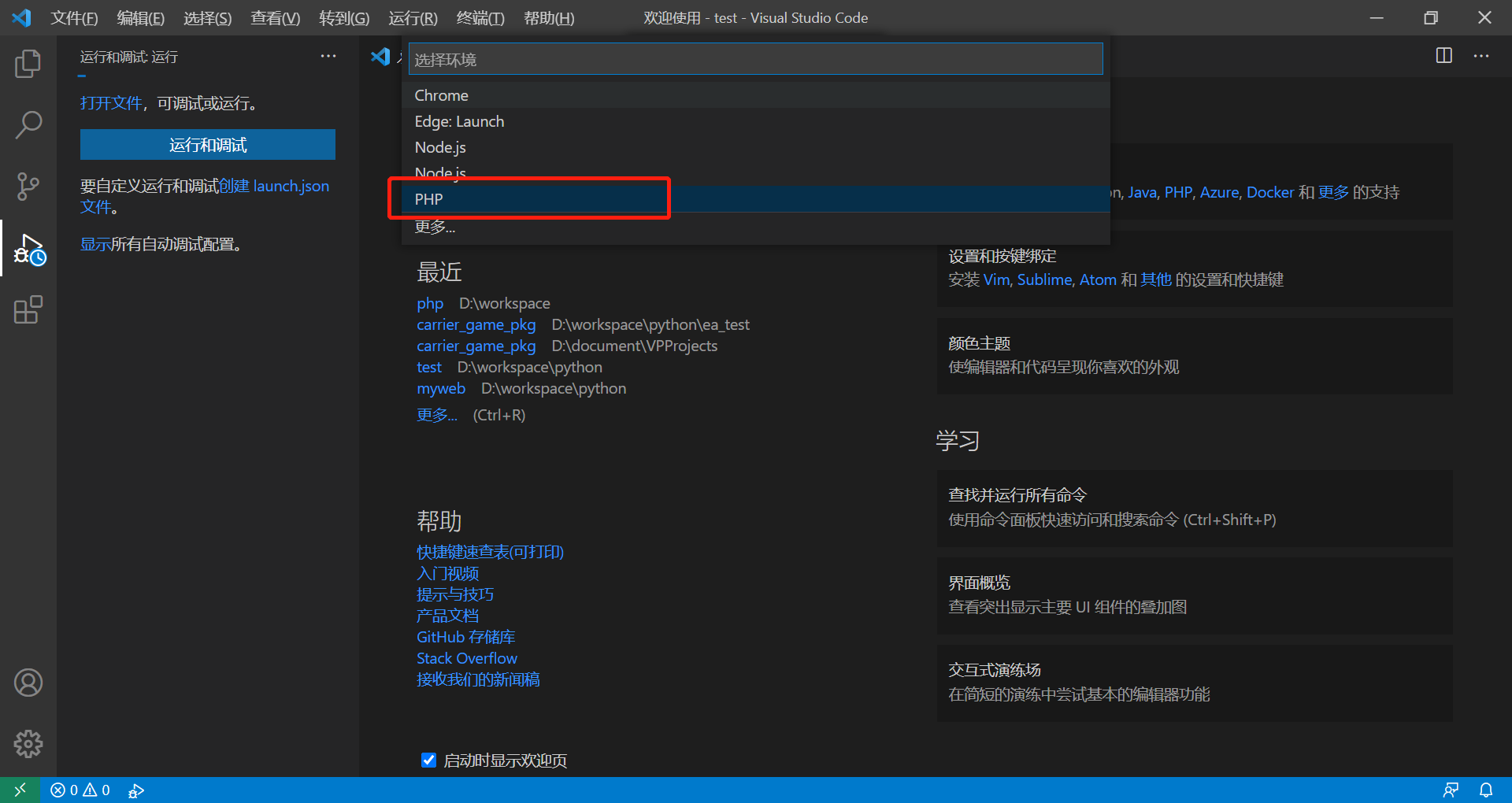This screenshot has height=803, width=1512.
Task: Split the editor with the split icon
Action: (x=1444, y=56)
